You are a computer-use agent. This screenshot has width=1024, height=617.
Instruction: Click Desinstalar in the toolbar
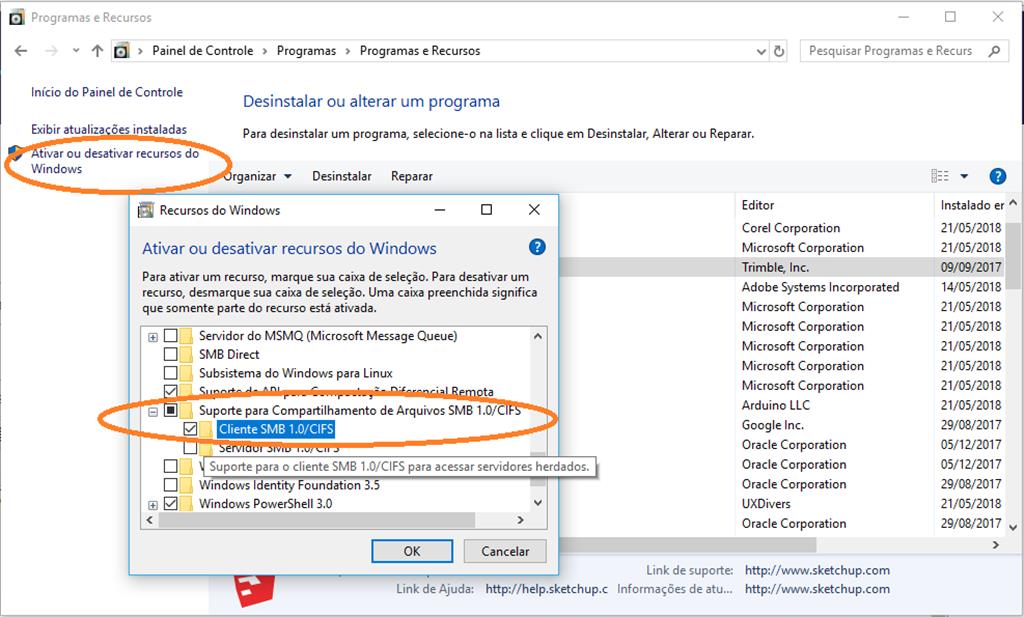click(341, 176)
